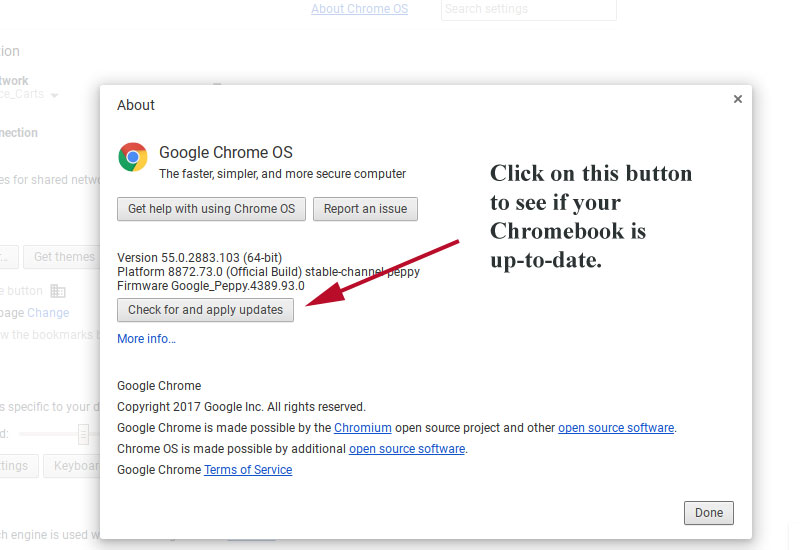Select the Version 55.0.2883.103 text
Viewport: 800px width, 550px height.
[199, 258]
